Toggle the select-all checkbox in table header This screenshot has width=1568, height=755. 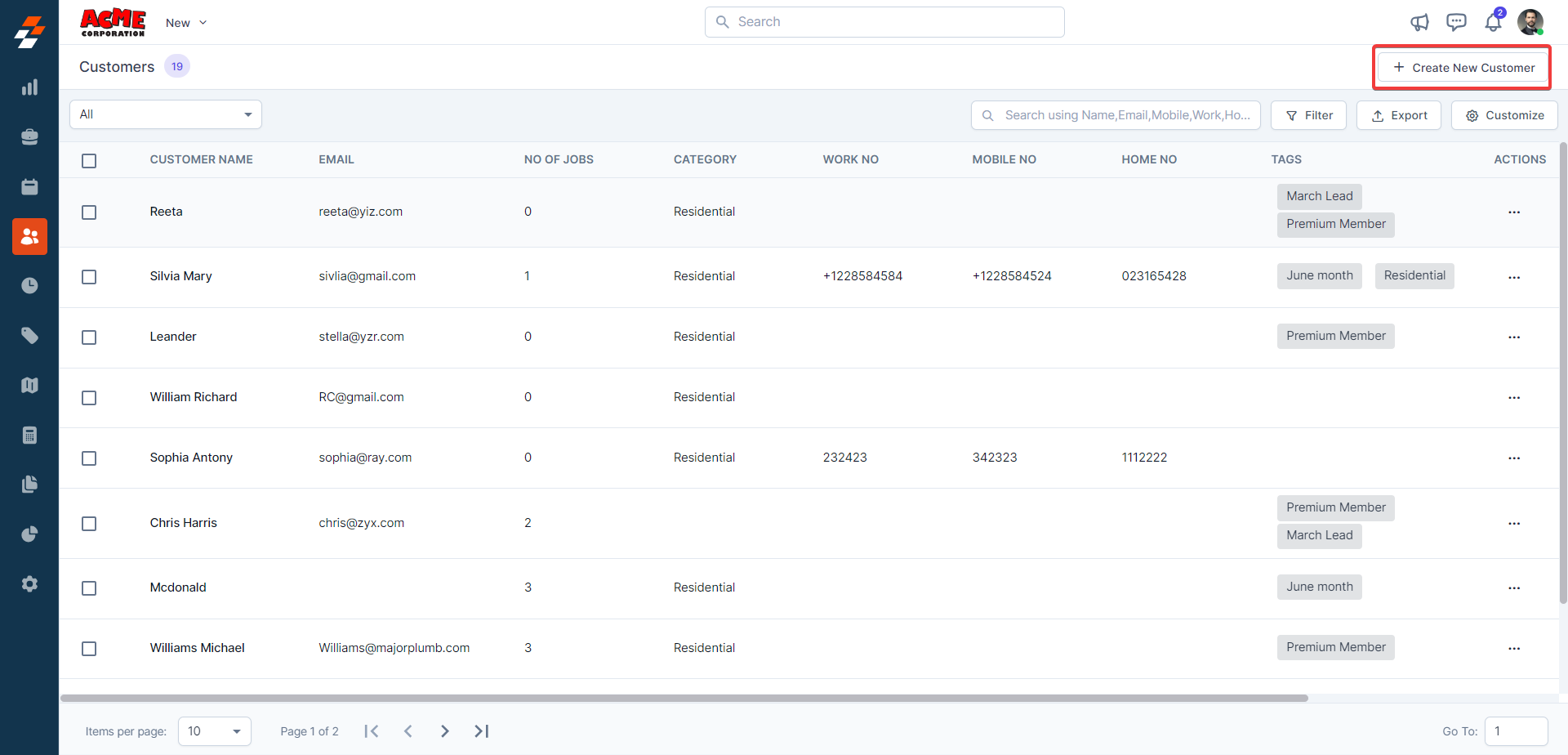[x=89, y=161]
